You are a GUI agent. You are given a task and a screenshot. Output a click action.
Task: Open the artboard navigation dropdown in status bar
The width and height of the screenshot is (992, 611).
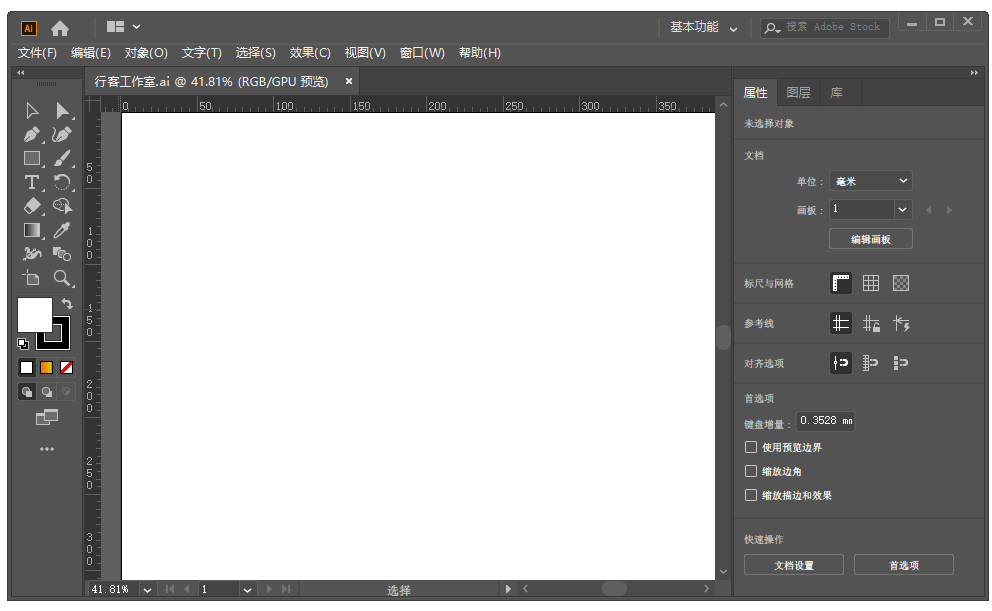pyautogui.click(x=247, y=589)
